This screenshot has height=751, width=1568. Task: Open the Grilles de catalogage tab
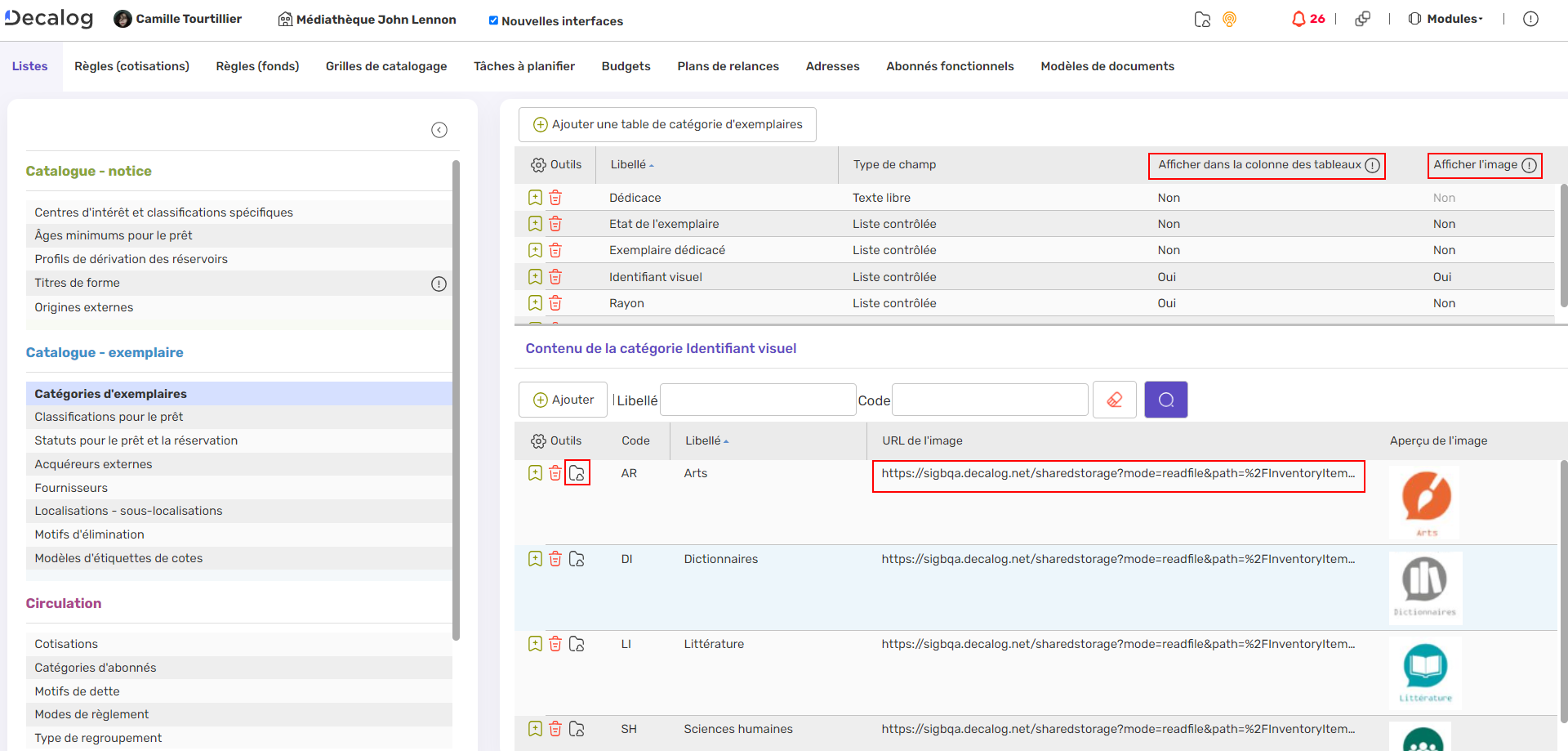click(x=386, y=66)
